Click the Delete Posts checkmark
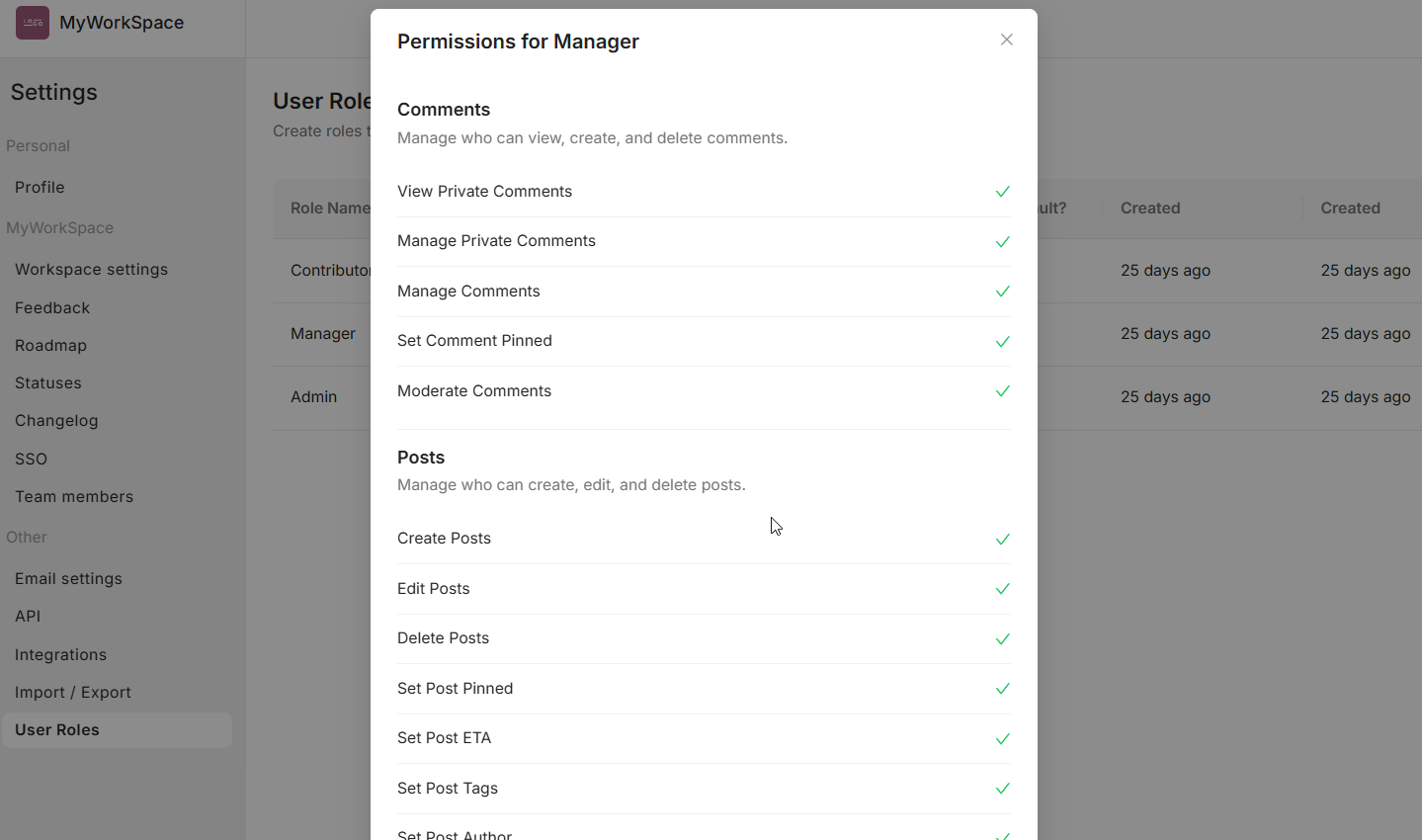1422x840 pixels. [1003, 638]
